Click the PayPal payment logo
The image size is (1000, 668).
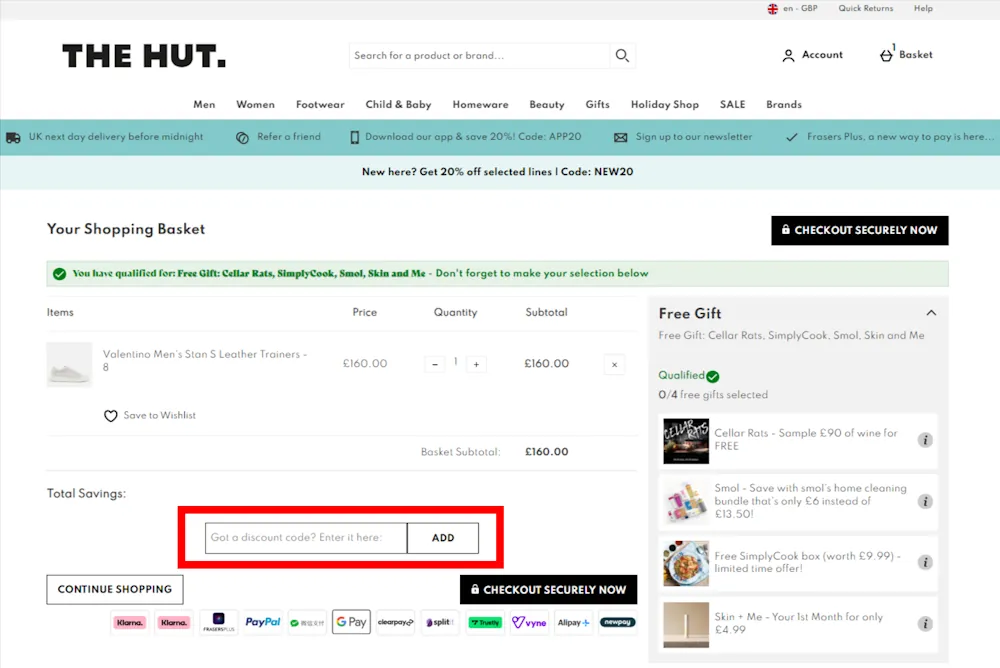pyautogui.click(x=263, y=622)
